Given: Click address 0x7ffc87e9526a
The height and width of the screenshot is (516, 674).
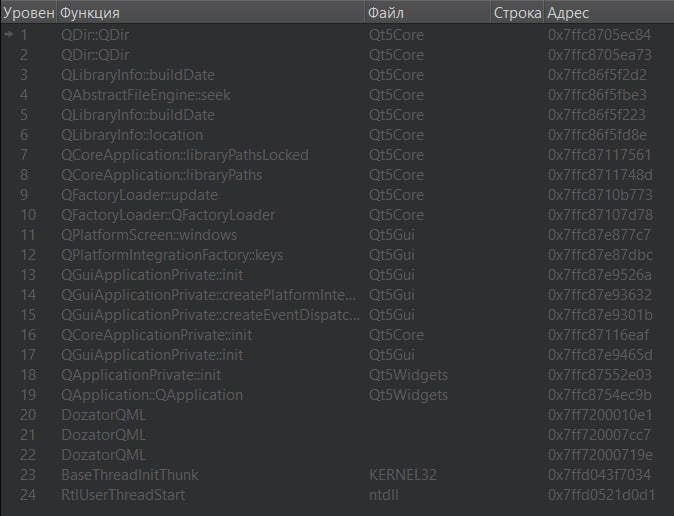Looking at the screenshot, I should pos(600,275).
